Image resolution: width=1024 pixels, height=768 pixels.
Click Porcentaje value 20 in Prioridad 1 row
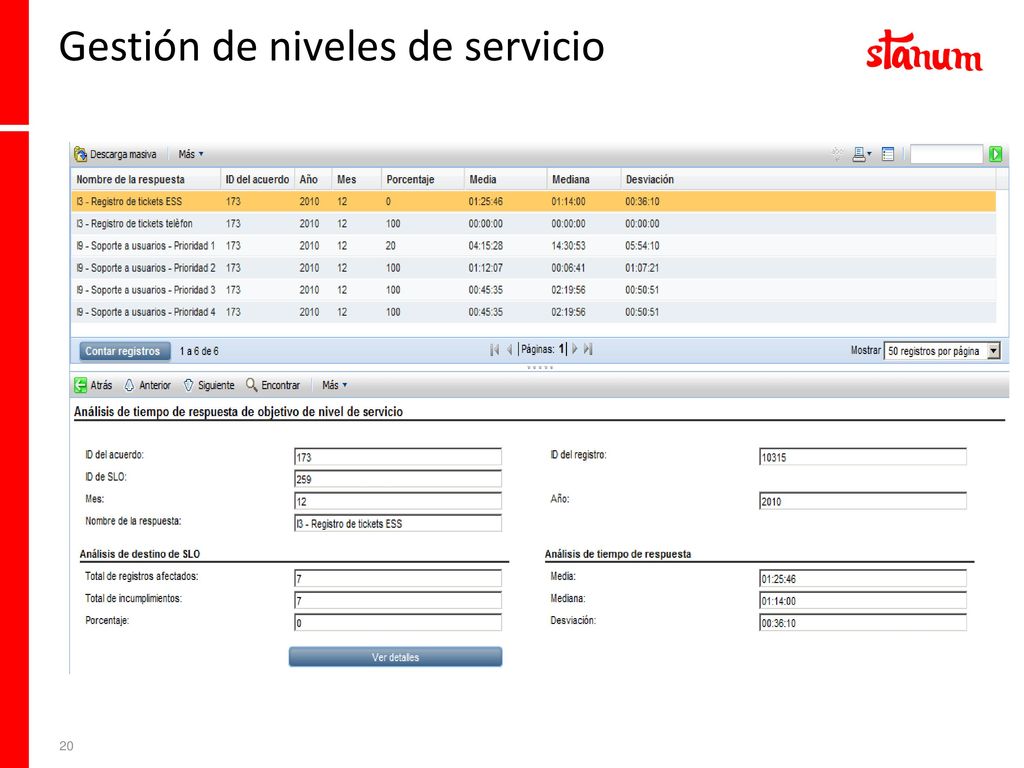pyautogui.click(x=391, y=246)
